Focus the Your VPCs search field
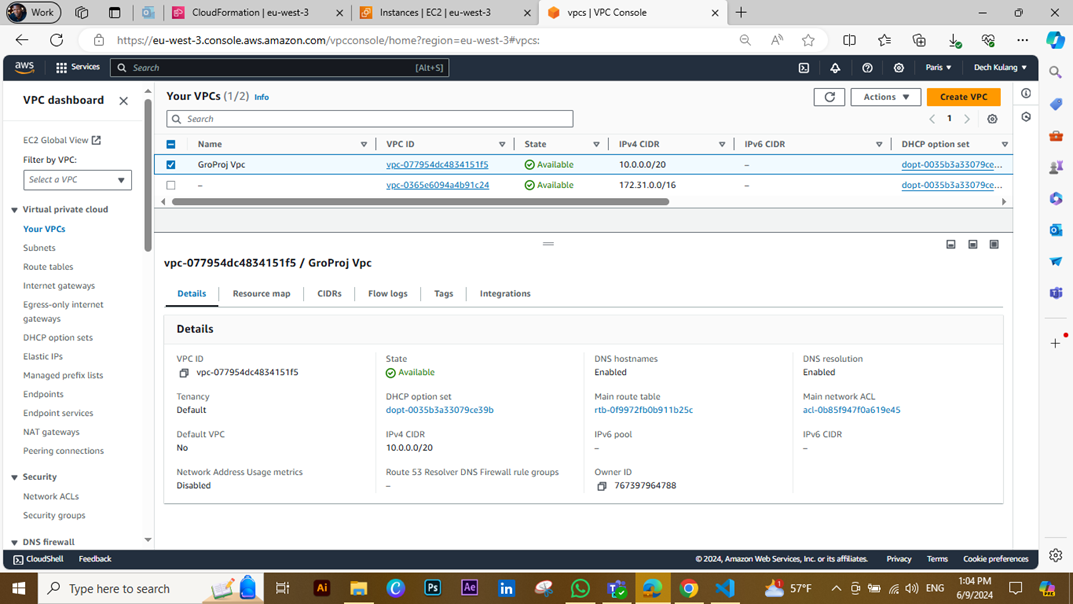Viewport: 1073px width, 604px height. point(370,119)
